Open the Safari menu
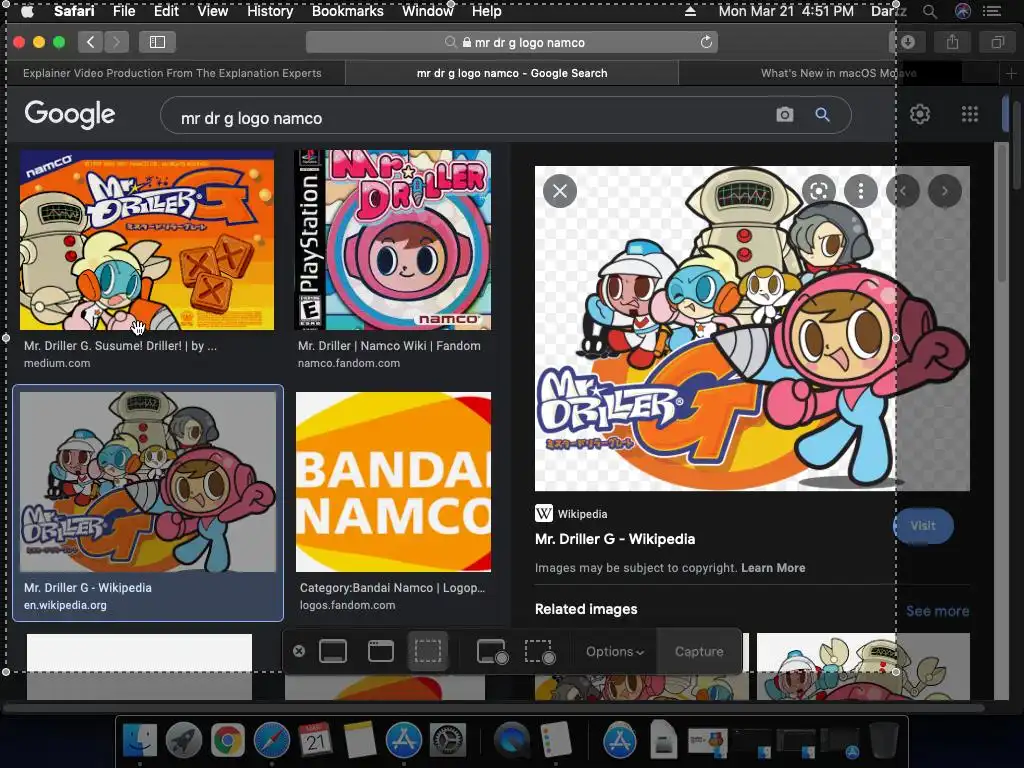 point(74,11)
